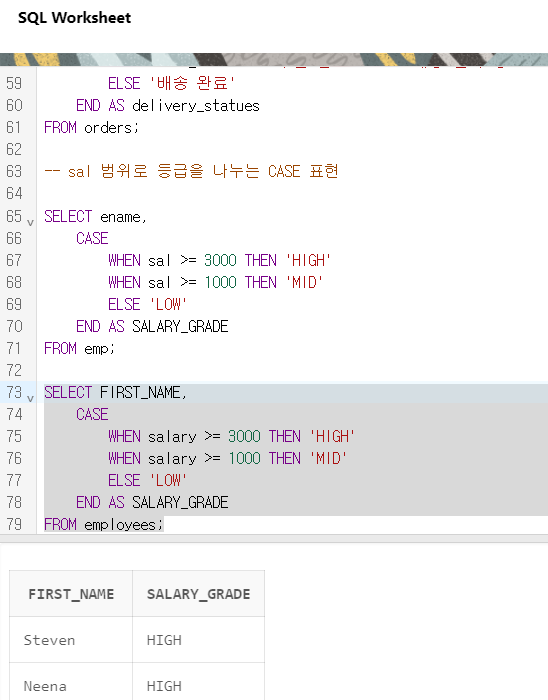The width and height of the screenshot is (548, 700).
Task: Click the SQL Worksheet heading
Action: click(74, 17)
